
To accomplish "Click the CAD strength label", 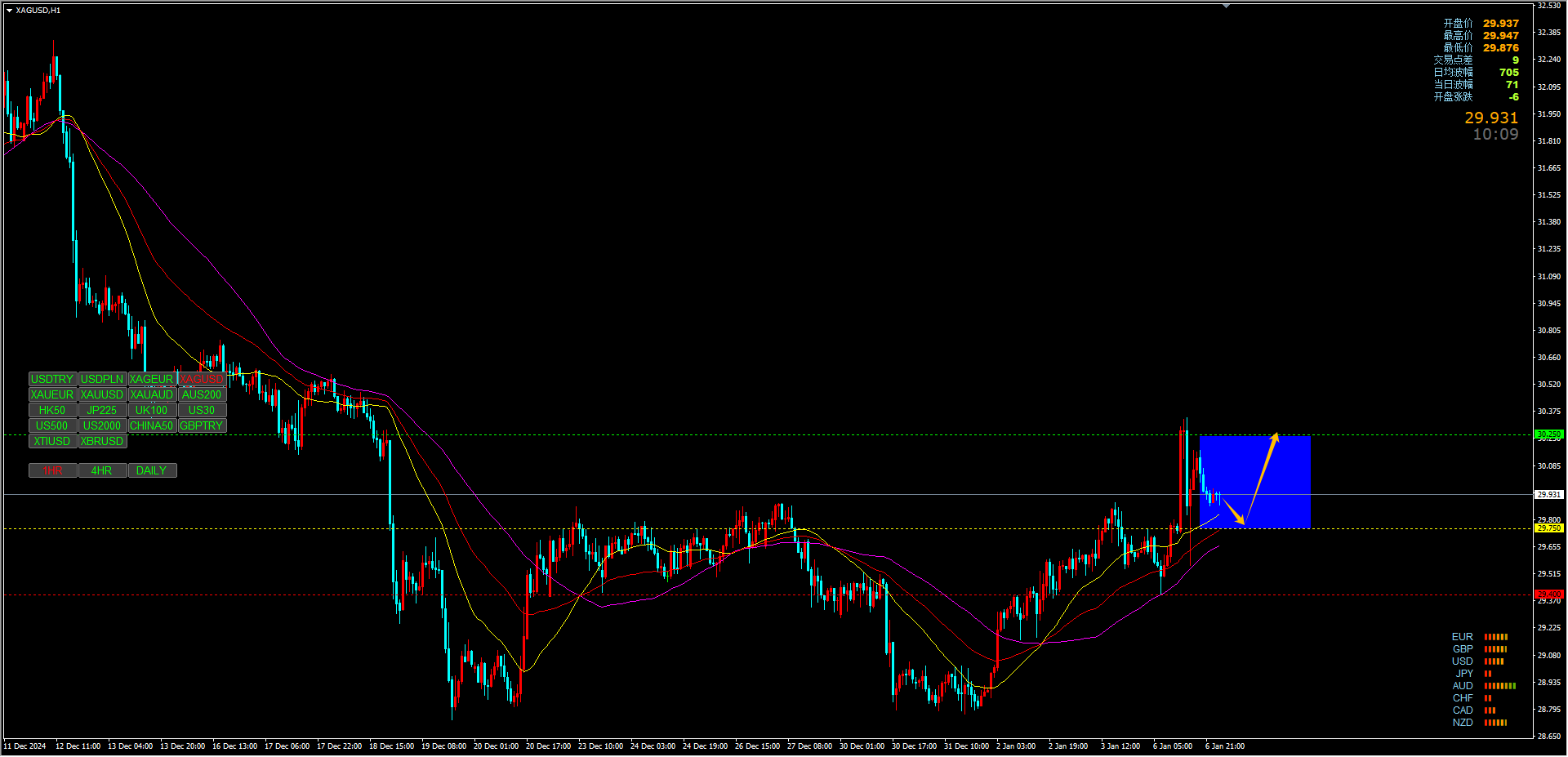I will (x=1463, y=710).
